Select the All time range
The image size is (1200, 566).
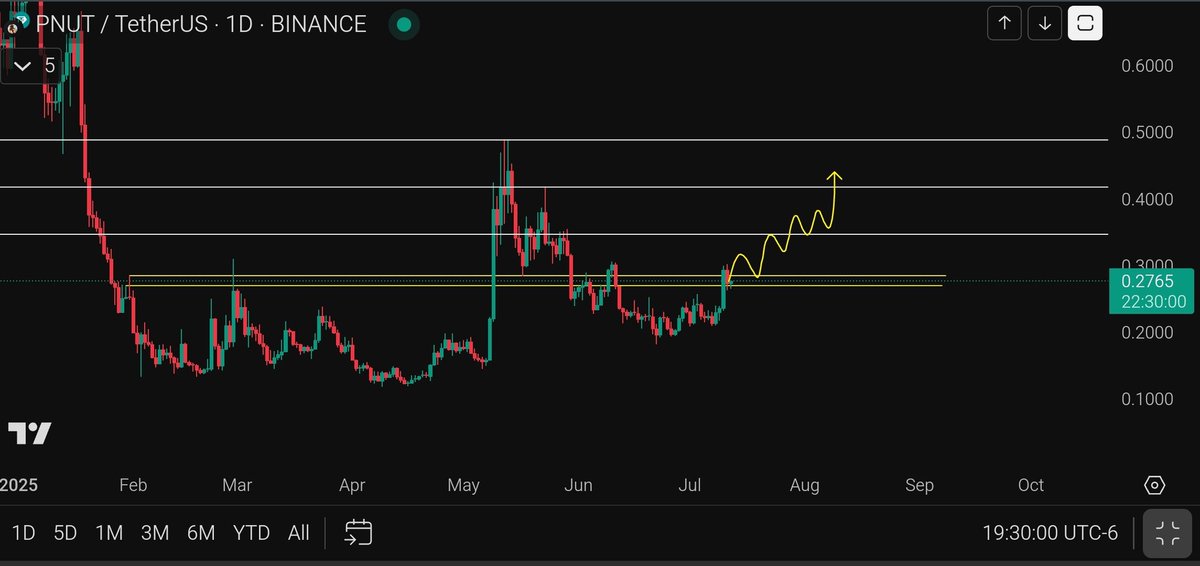click(298, 533)
